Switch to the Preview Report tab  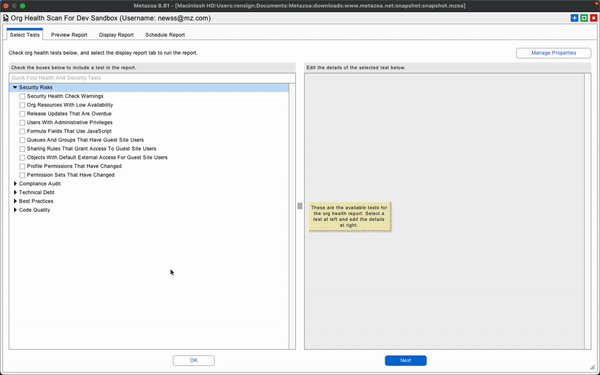[x=69, y=35]
